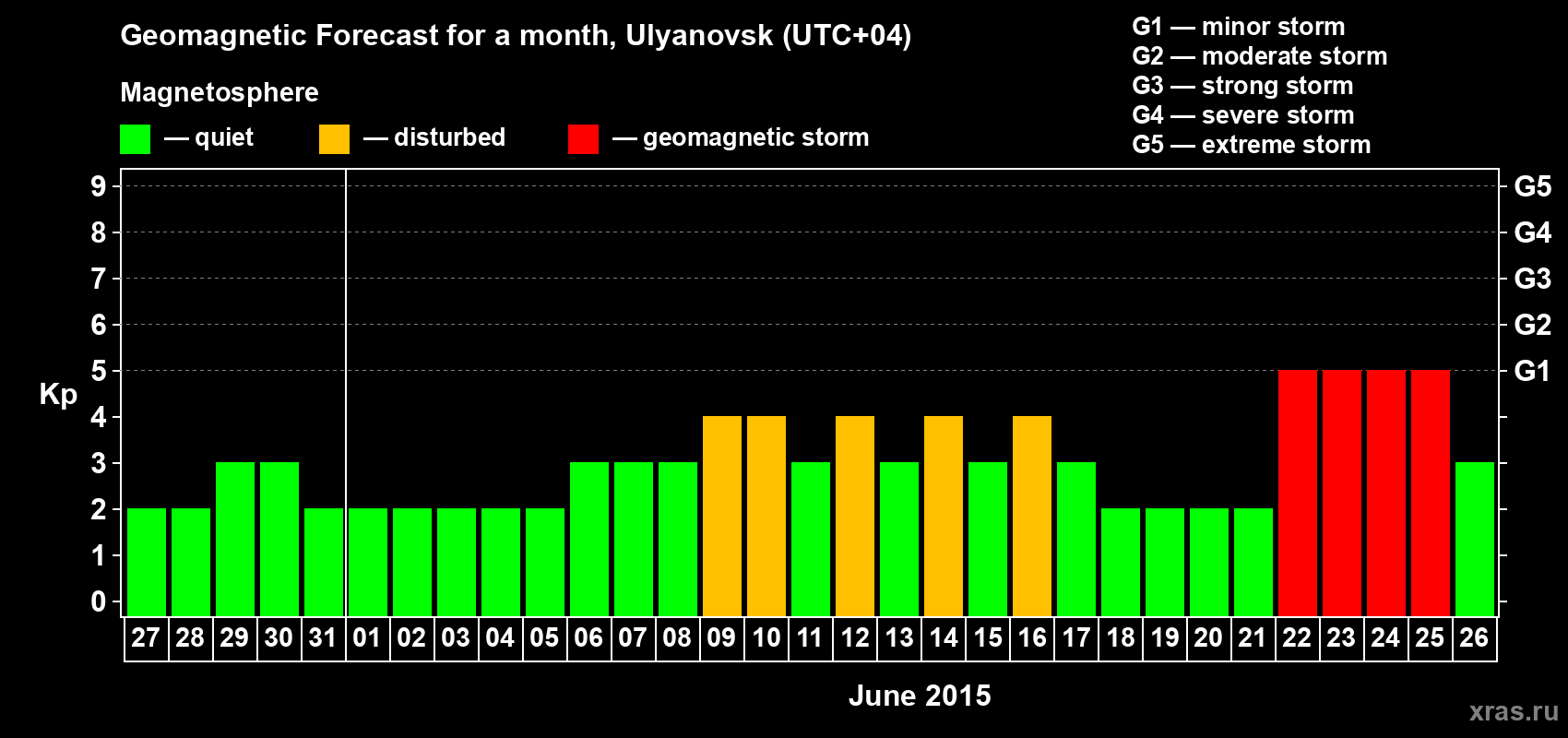1568x738 pixels.
Task: Click date label 15 on the axis
Action: [x=988, y=638]
